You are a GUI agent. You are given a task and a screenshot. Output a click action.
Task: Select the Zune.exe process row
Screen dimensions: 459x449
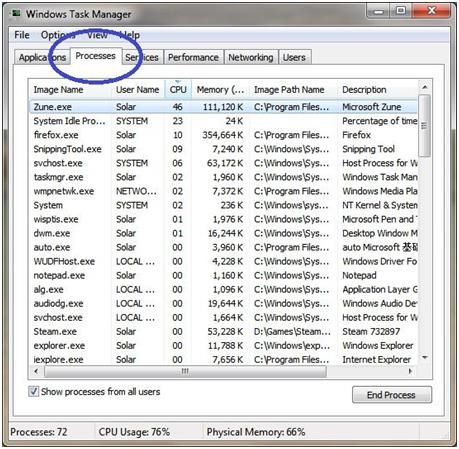click(x=223, y=107)
